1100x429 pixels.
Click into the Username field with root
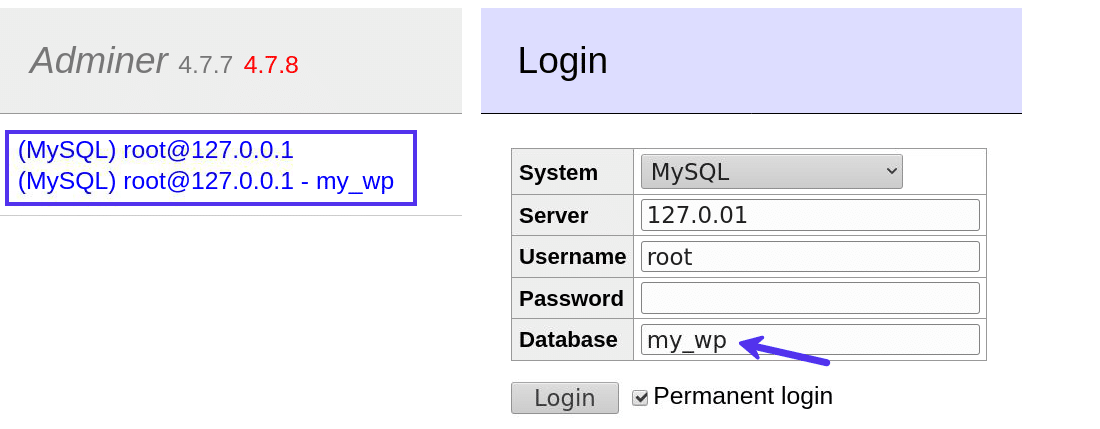(809, 257)
